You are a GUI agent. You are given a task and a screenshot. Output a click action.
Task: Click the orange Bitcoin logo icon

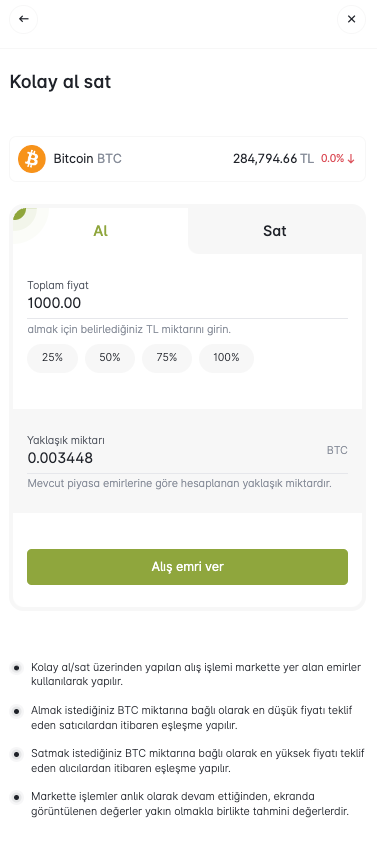[32, 159]
